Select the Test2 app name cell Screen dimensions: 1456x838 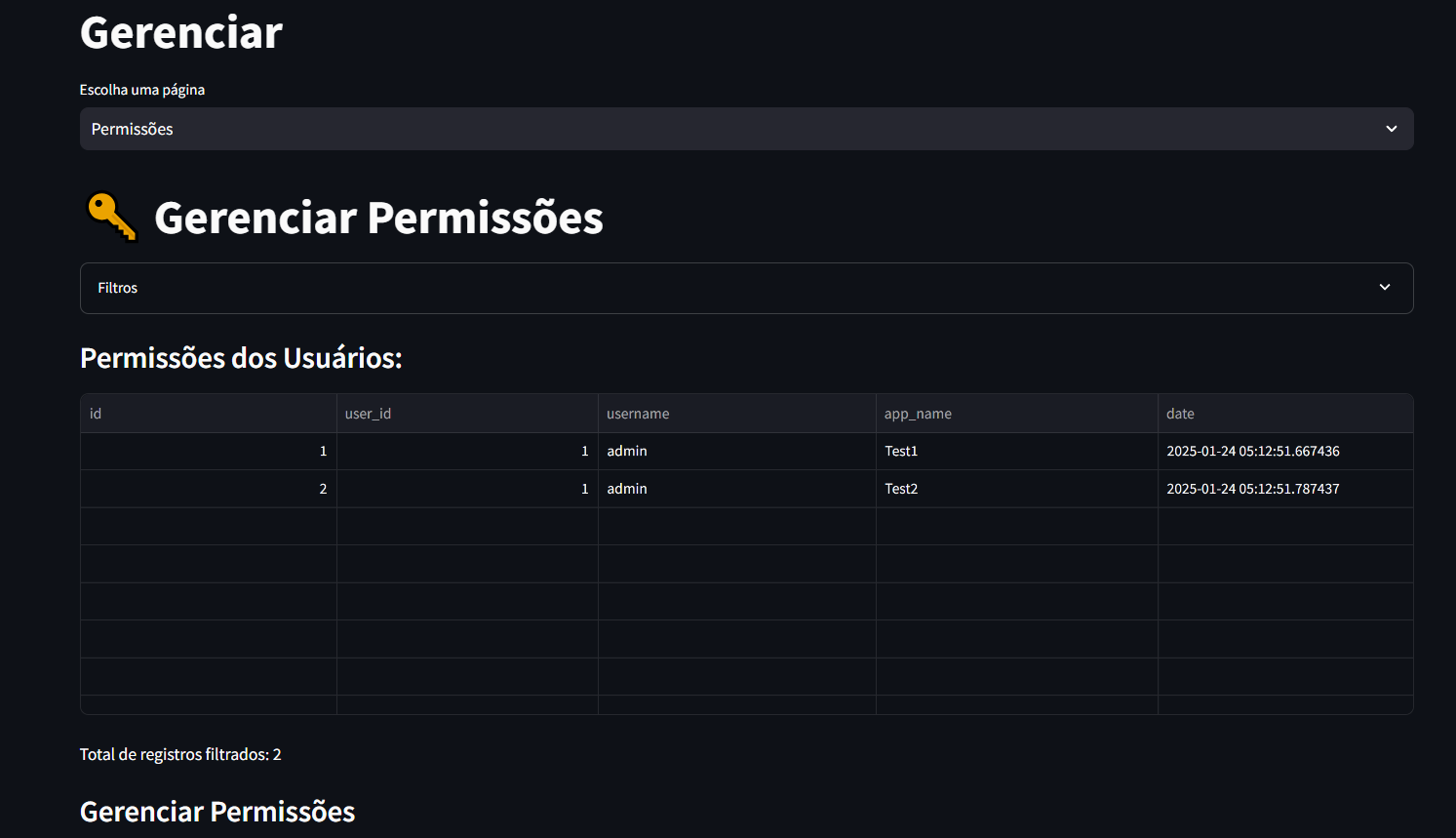(x=901, y=489)
